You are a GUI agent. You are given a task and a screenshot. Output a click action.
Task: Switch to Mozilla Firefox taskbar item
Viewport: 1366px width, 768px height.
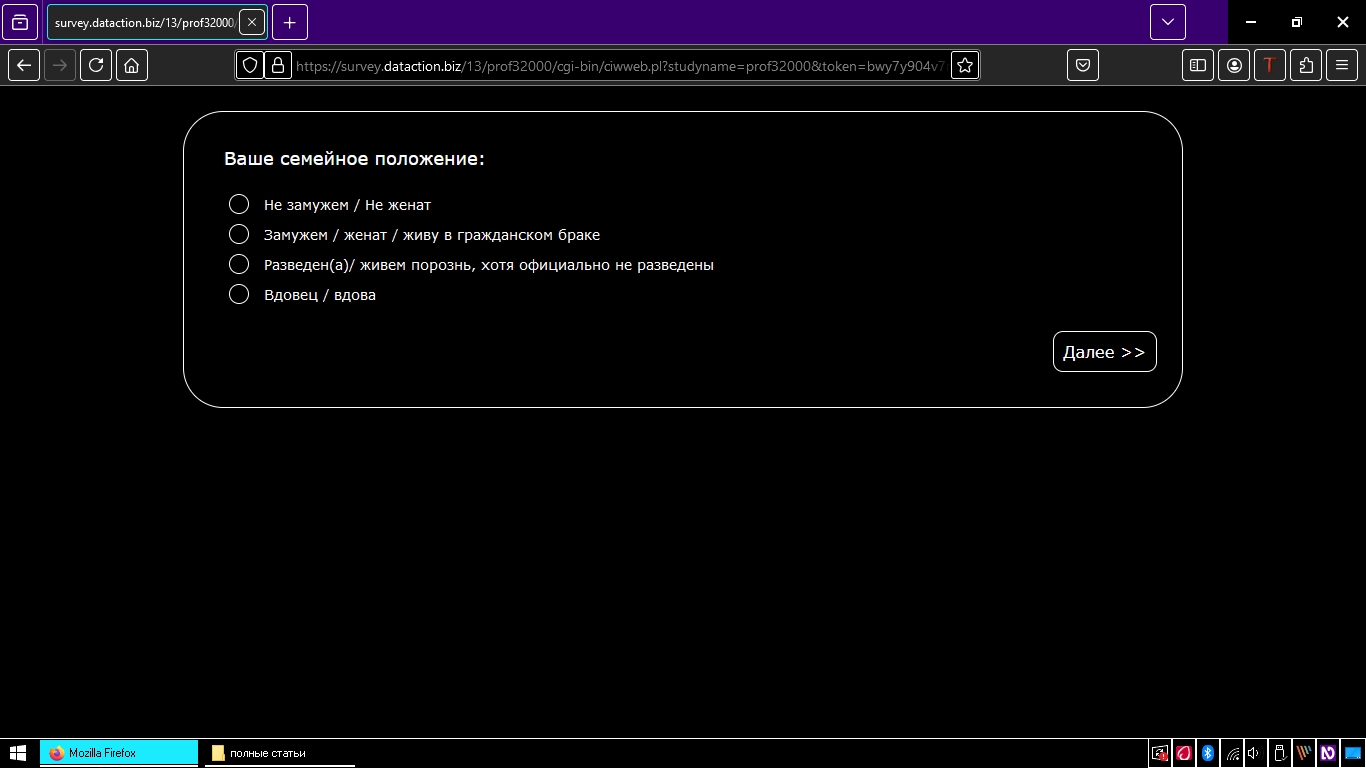[x=119, y=753]
